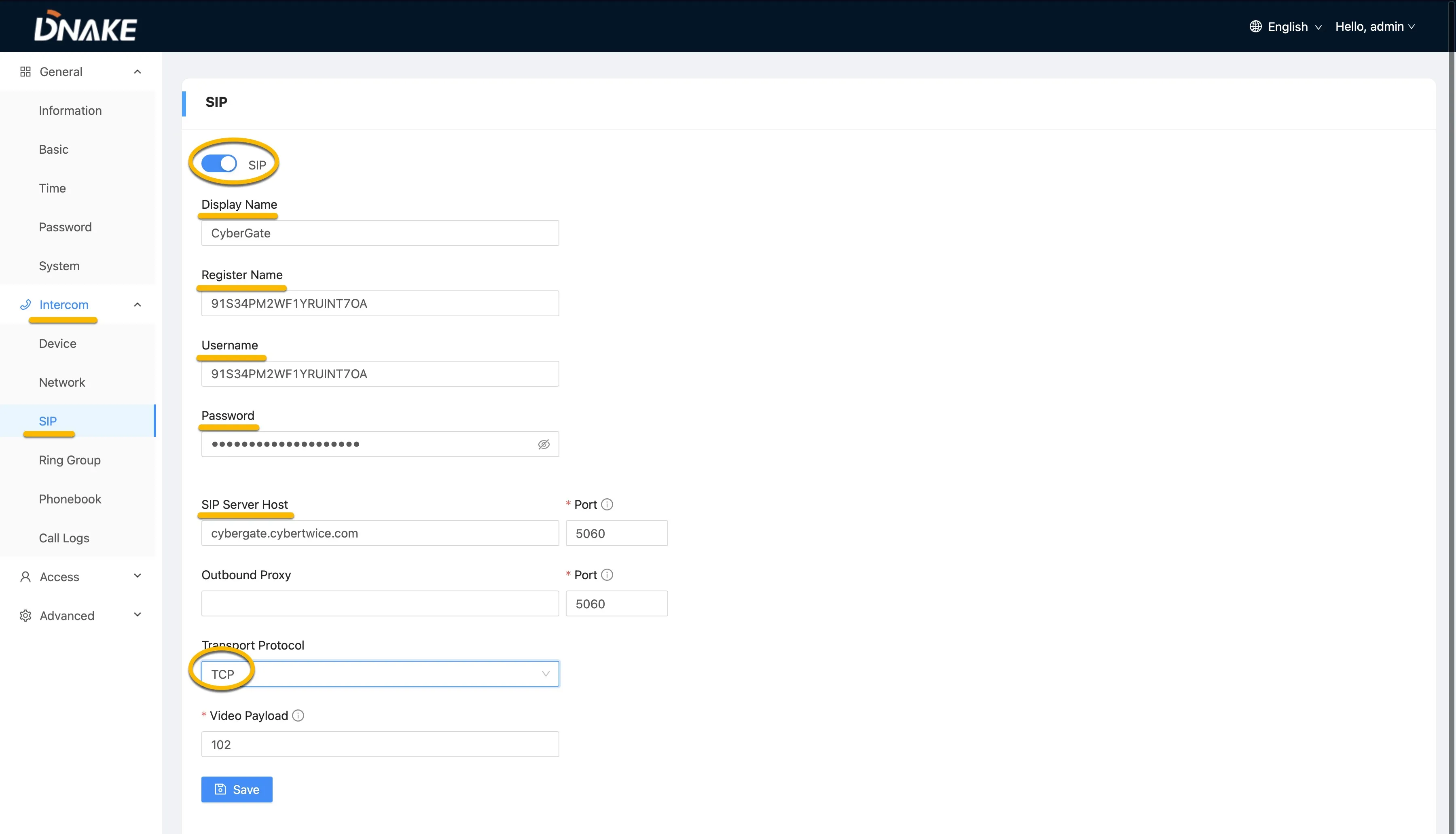Click the Save button
The image size is (1456, 834).
point(237,790)
